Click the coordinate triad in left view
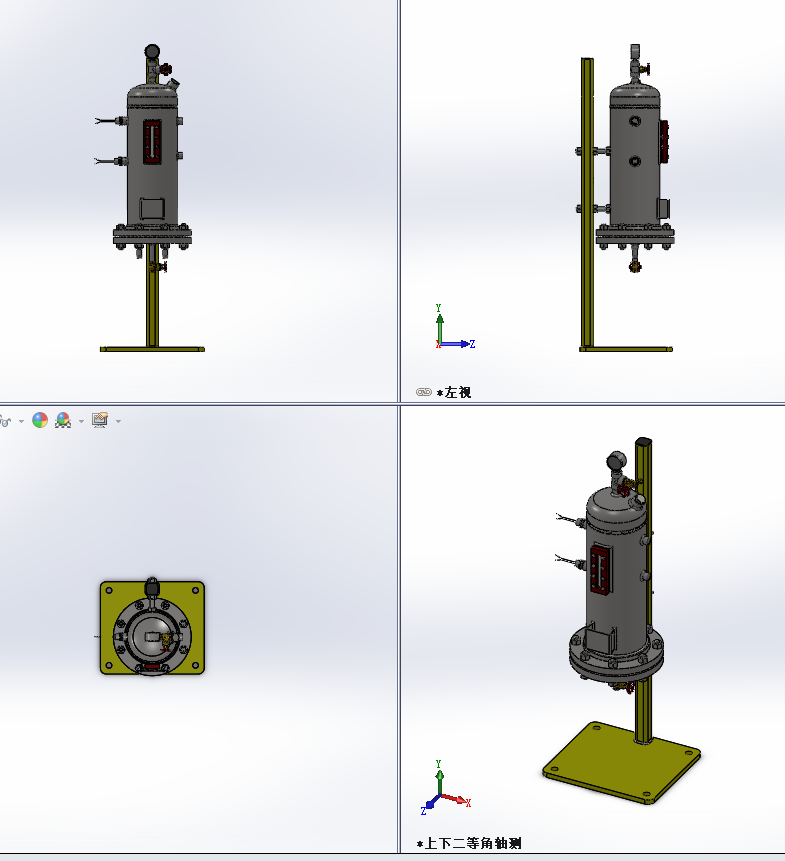The width and height of the screenshot is (785, 861). coord(454,327)
